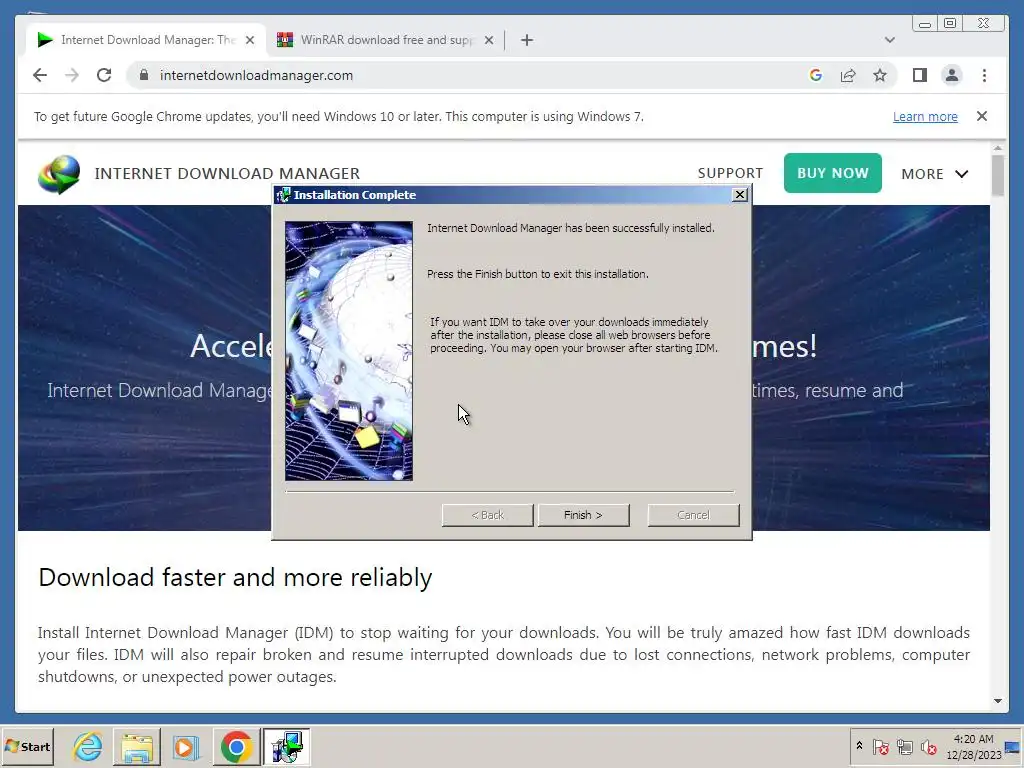Image resolution: width=1024 pixels, height=768 pixels.
Task: Show hidden system tray icons
Action: click(x=859, y=746)
